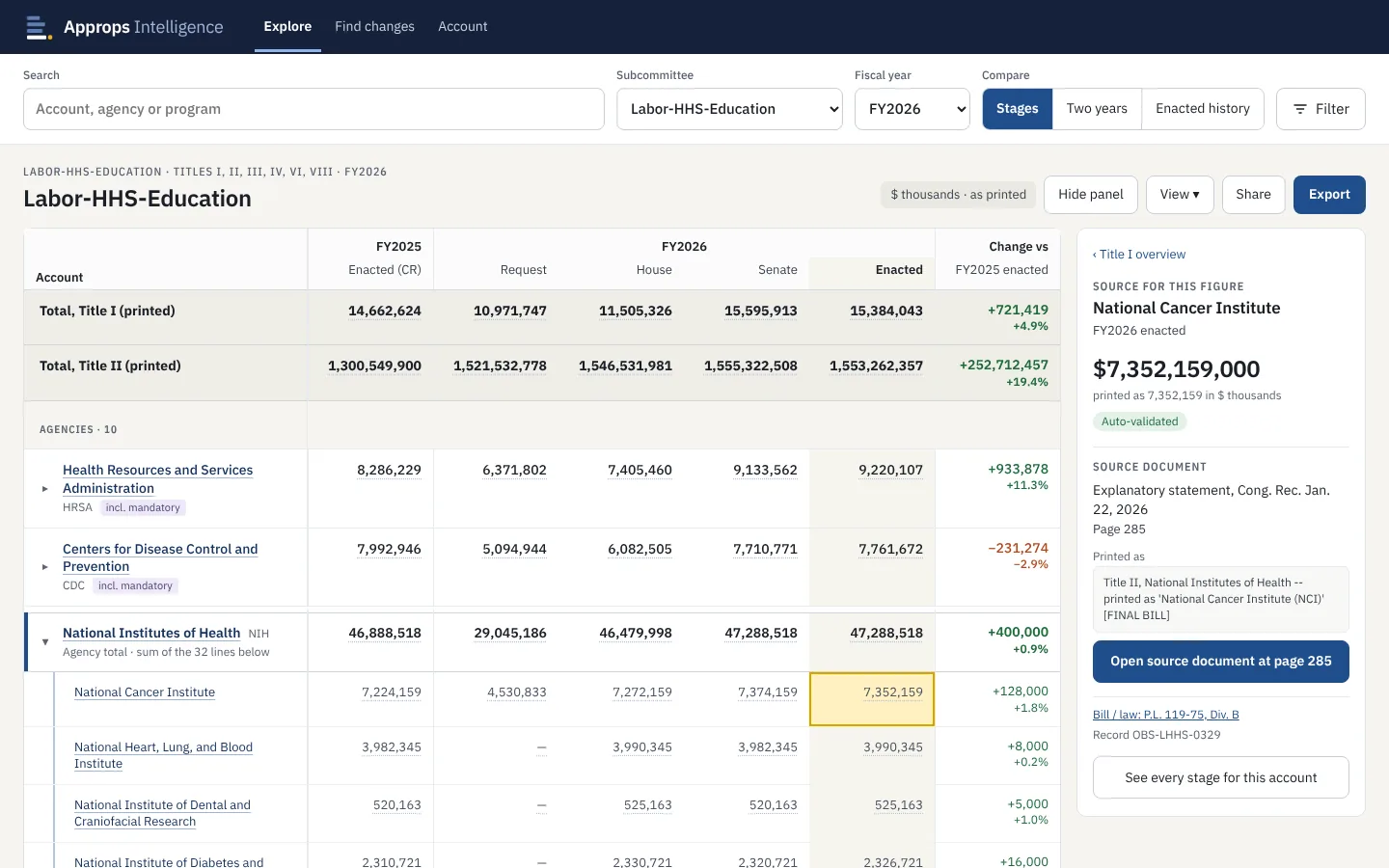The width and height of the screenshot is (1389, 868).
Task: Focus the account, agency or program search field
Action: click(313, 109)
